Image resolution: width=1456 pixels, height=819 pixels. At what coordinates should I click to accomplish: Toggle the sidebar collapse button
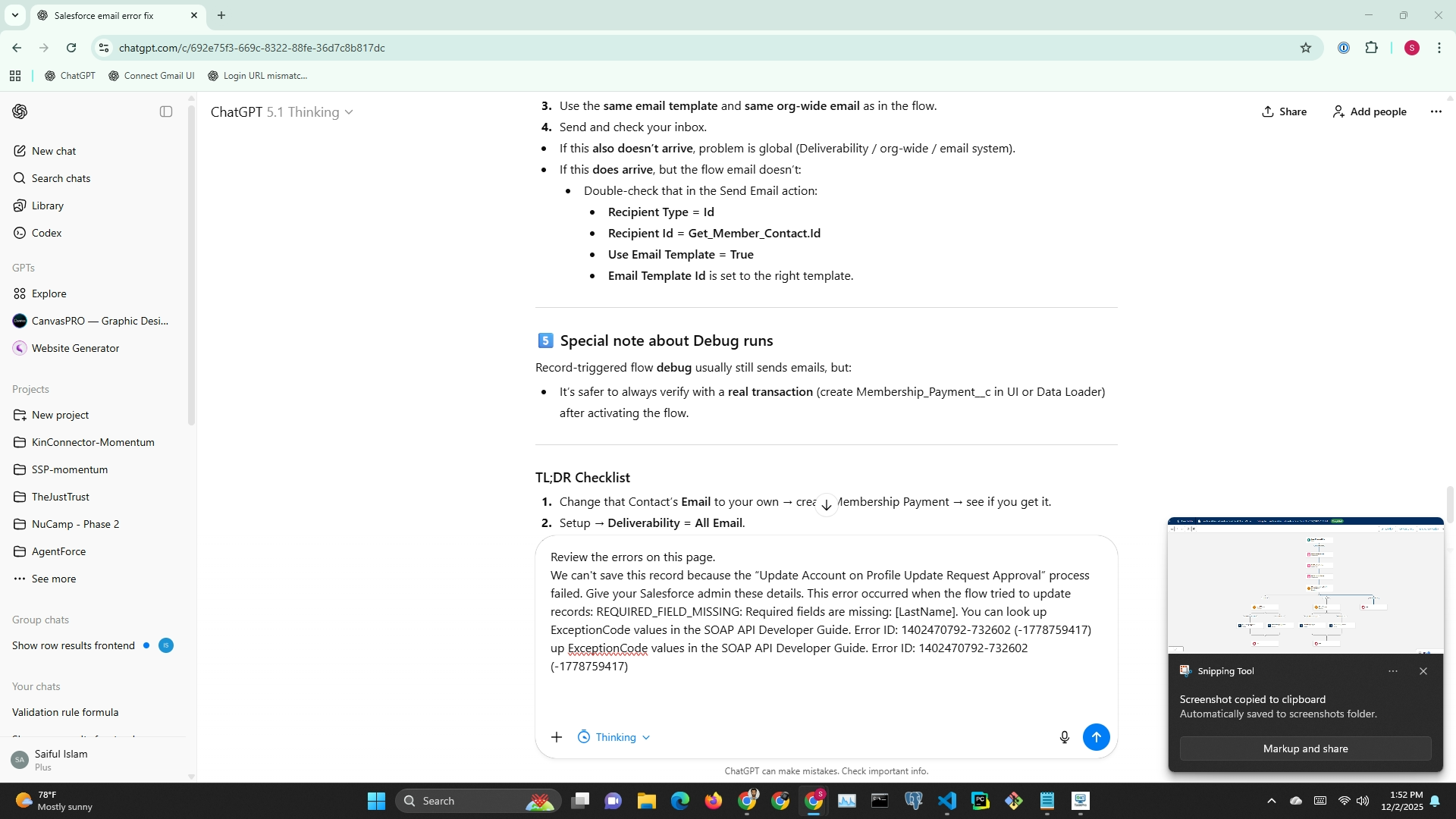point(166,111)
